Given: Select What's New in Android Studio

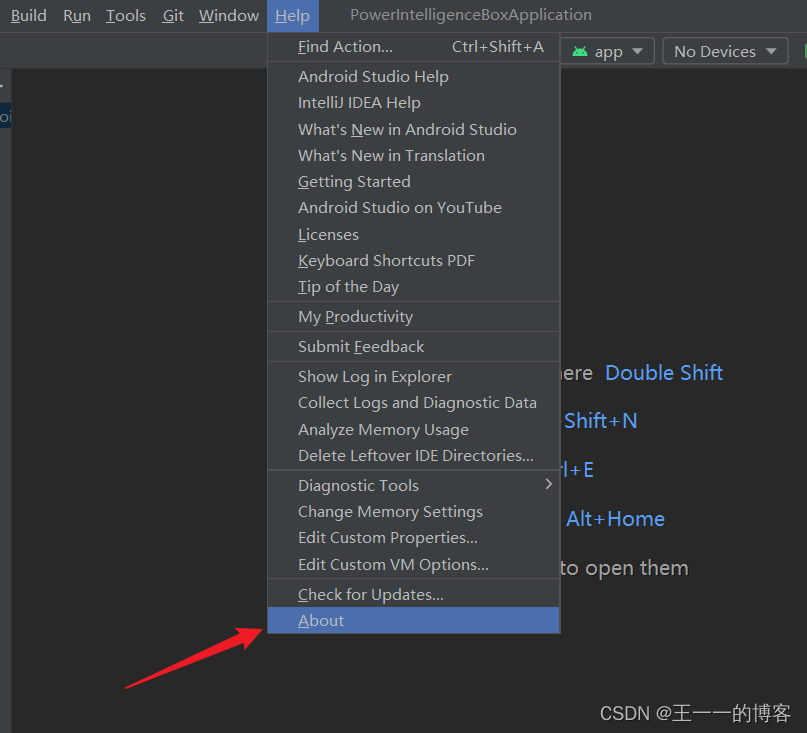Looking at the screenshot, I should point(413,129).
